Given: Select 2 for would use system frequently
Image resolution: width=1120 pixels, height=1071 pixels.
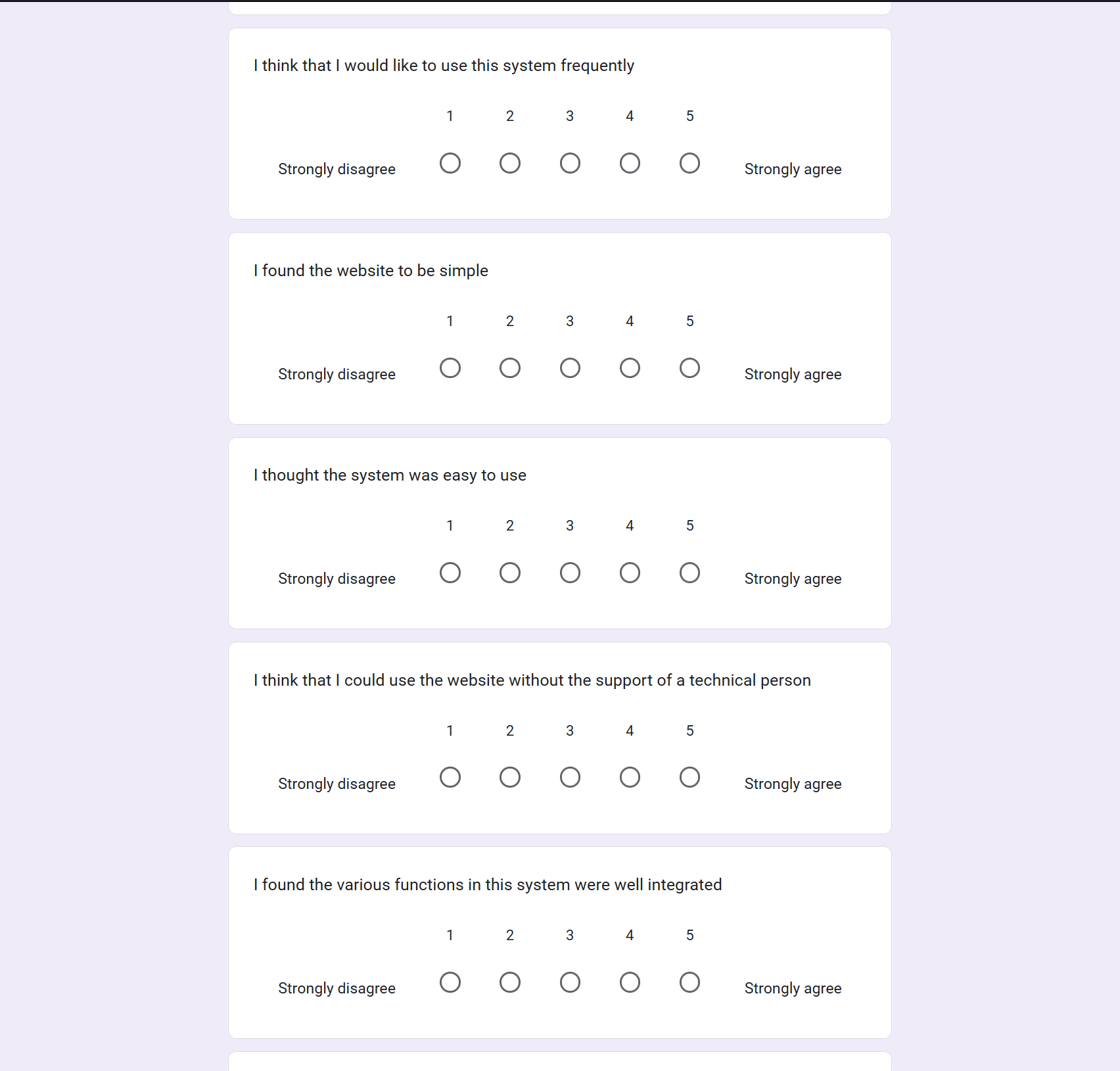Looking at the screenshot, I should tap(510, 163).
